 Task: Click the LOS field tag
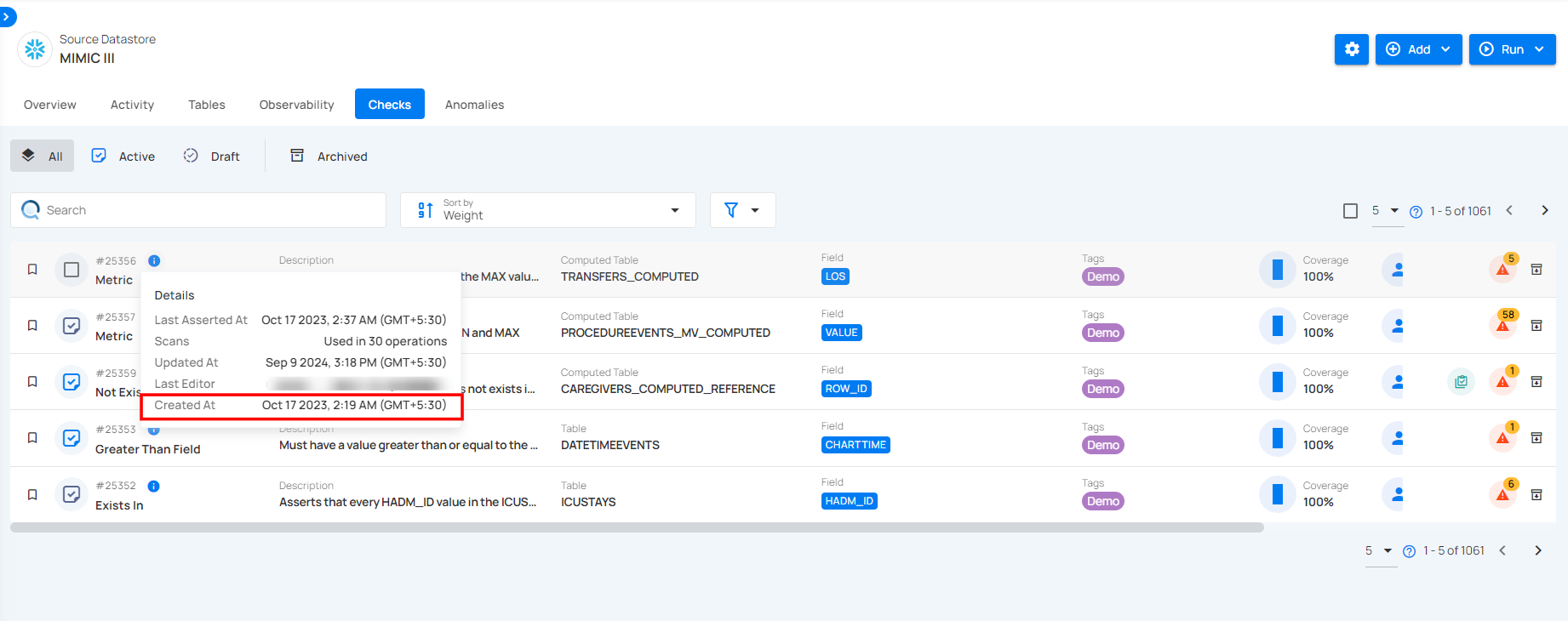pos(835,276)
